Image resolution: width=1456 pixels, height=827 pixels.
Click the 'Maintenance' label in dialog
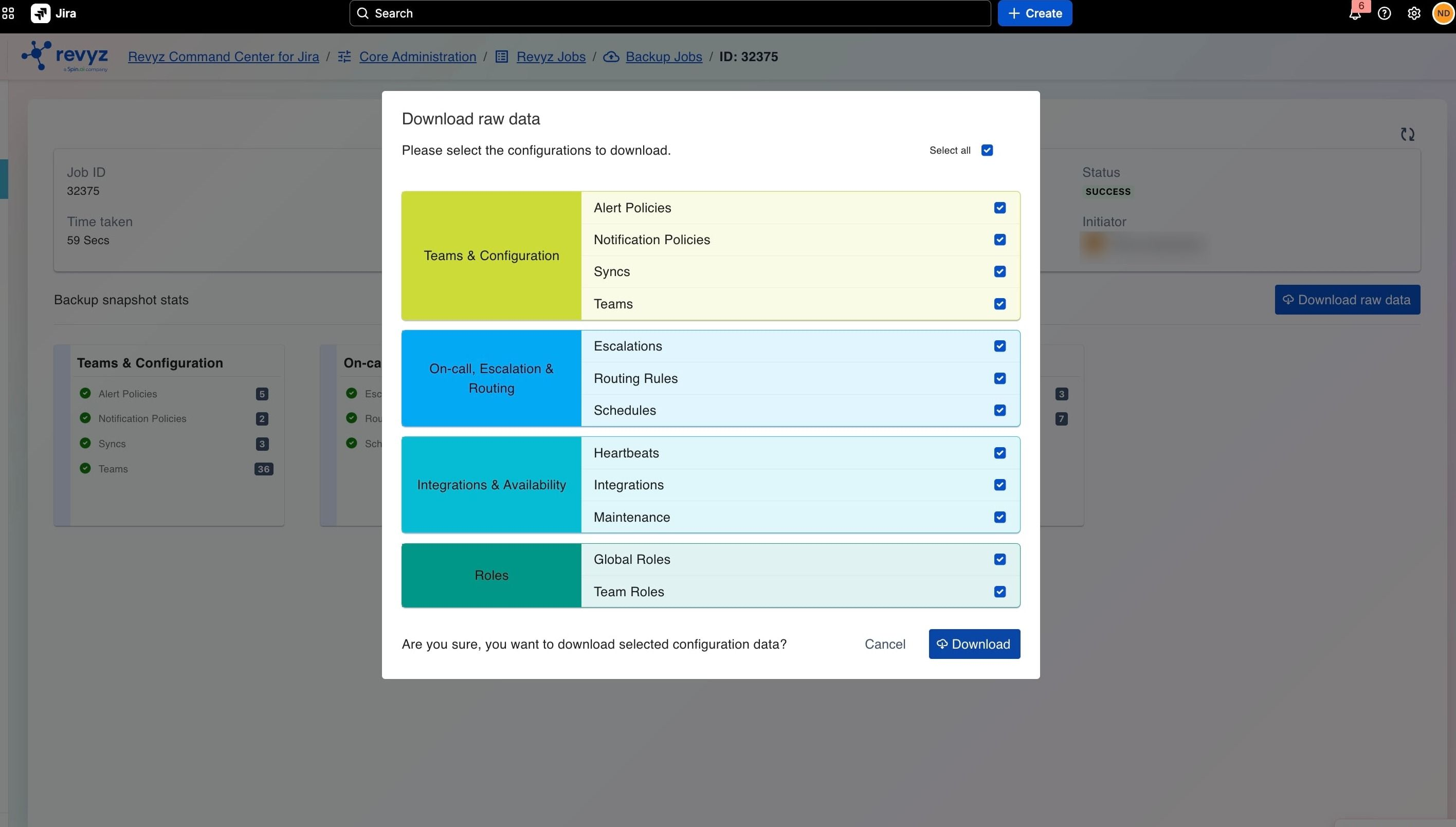[632, 517]
